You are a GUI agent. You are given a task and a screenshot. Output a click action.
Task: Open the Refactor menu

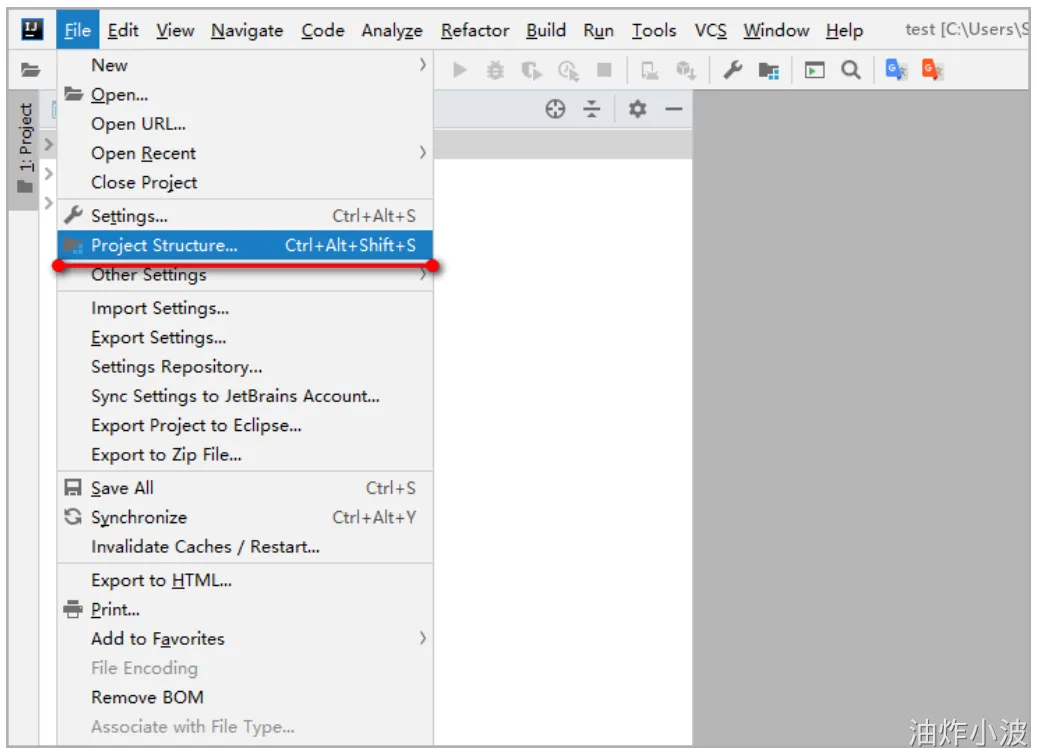point(475,30)
